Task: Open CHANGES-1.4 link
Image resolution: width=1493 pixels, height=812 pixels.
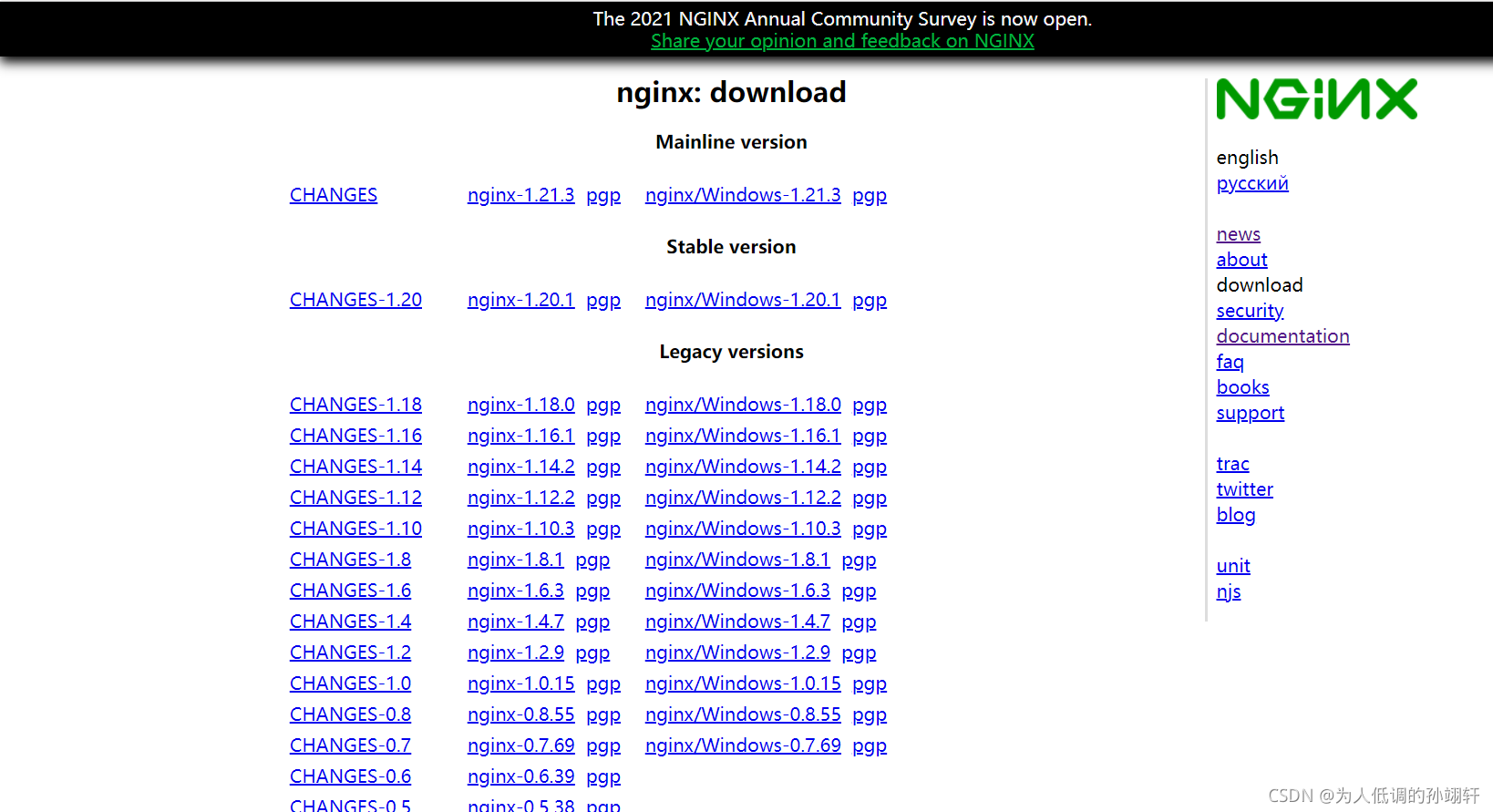Action: (x=350, y=622)
